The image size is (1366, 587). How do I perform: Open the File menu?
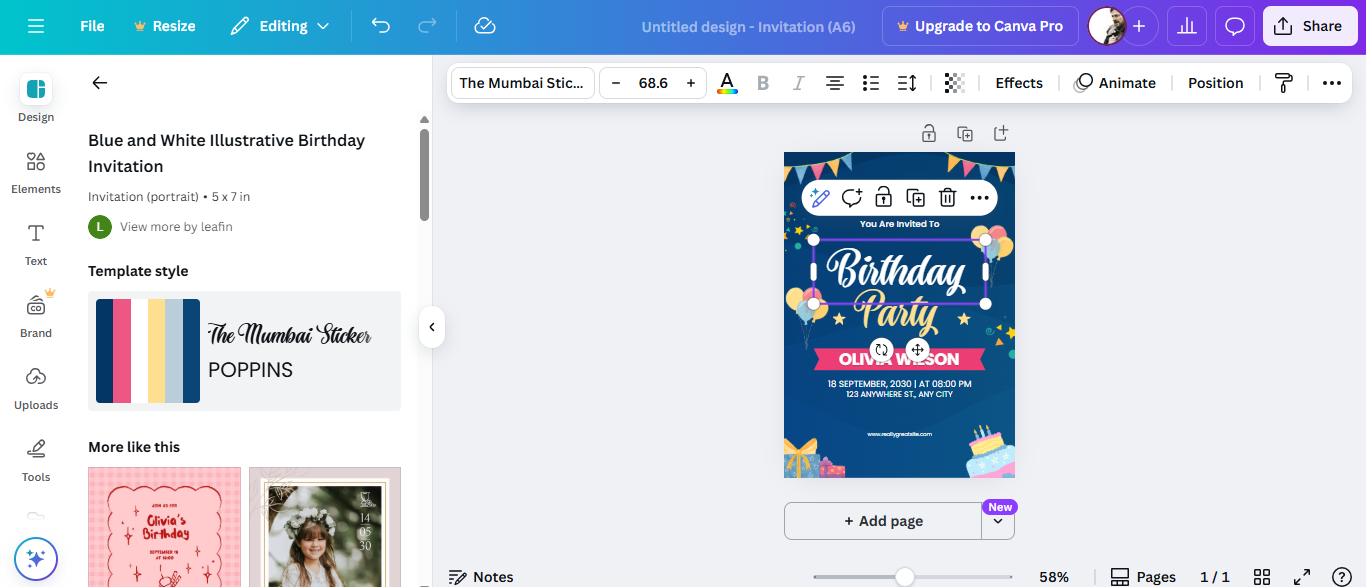click(x=91, y=26)
